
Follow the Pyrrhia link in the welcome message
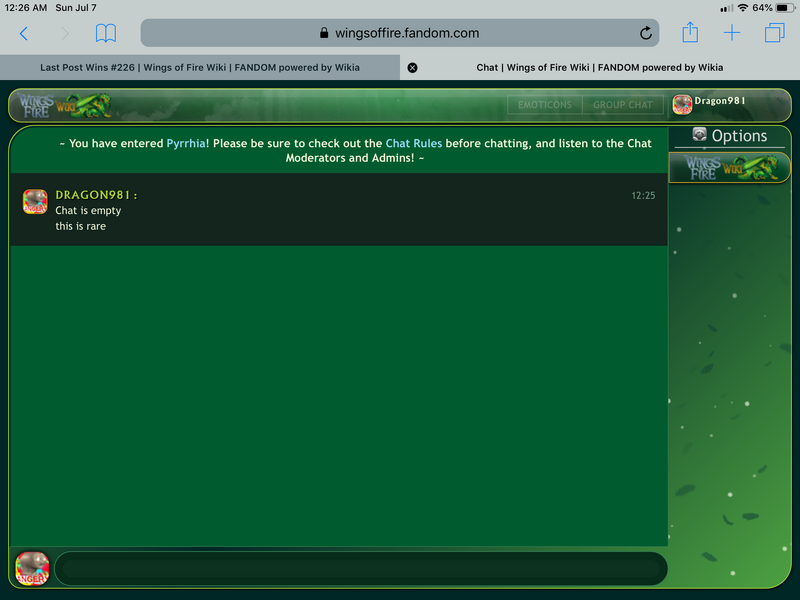(186, 143)
